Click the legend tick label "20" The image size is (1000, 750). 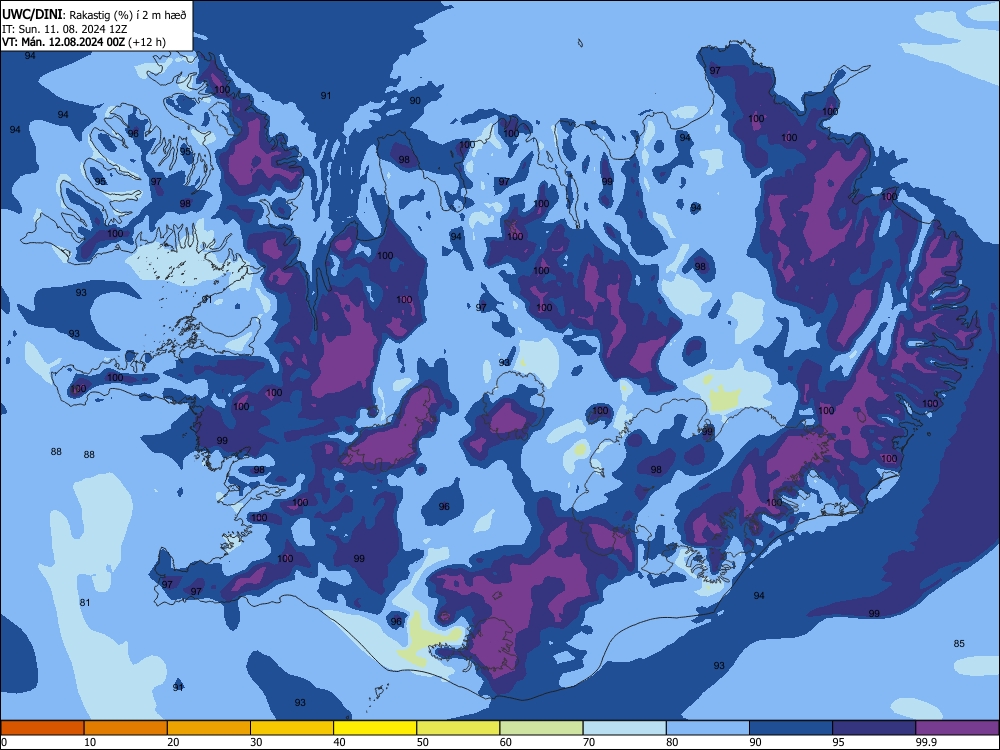click(x=173, y=742)
